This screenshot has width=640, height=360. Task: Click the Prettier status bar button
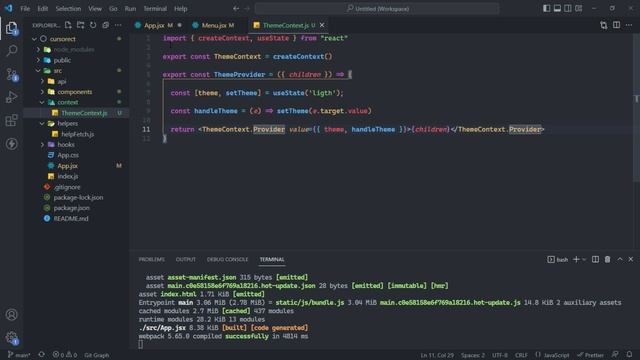[591, 355]
